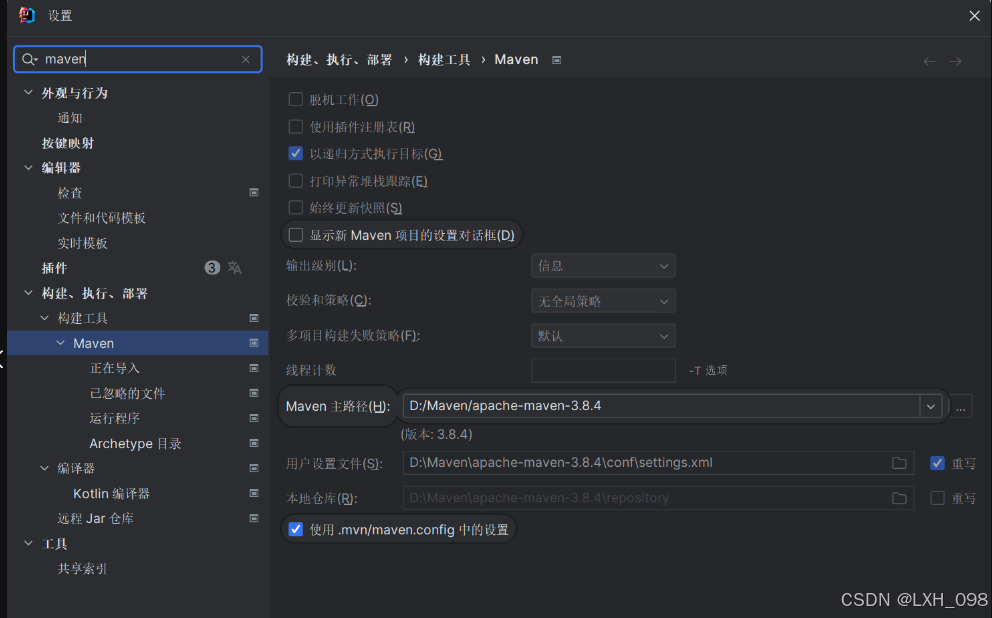Click the 线程计数 input field
992x618 pixels.
(603, 371)
